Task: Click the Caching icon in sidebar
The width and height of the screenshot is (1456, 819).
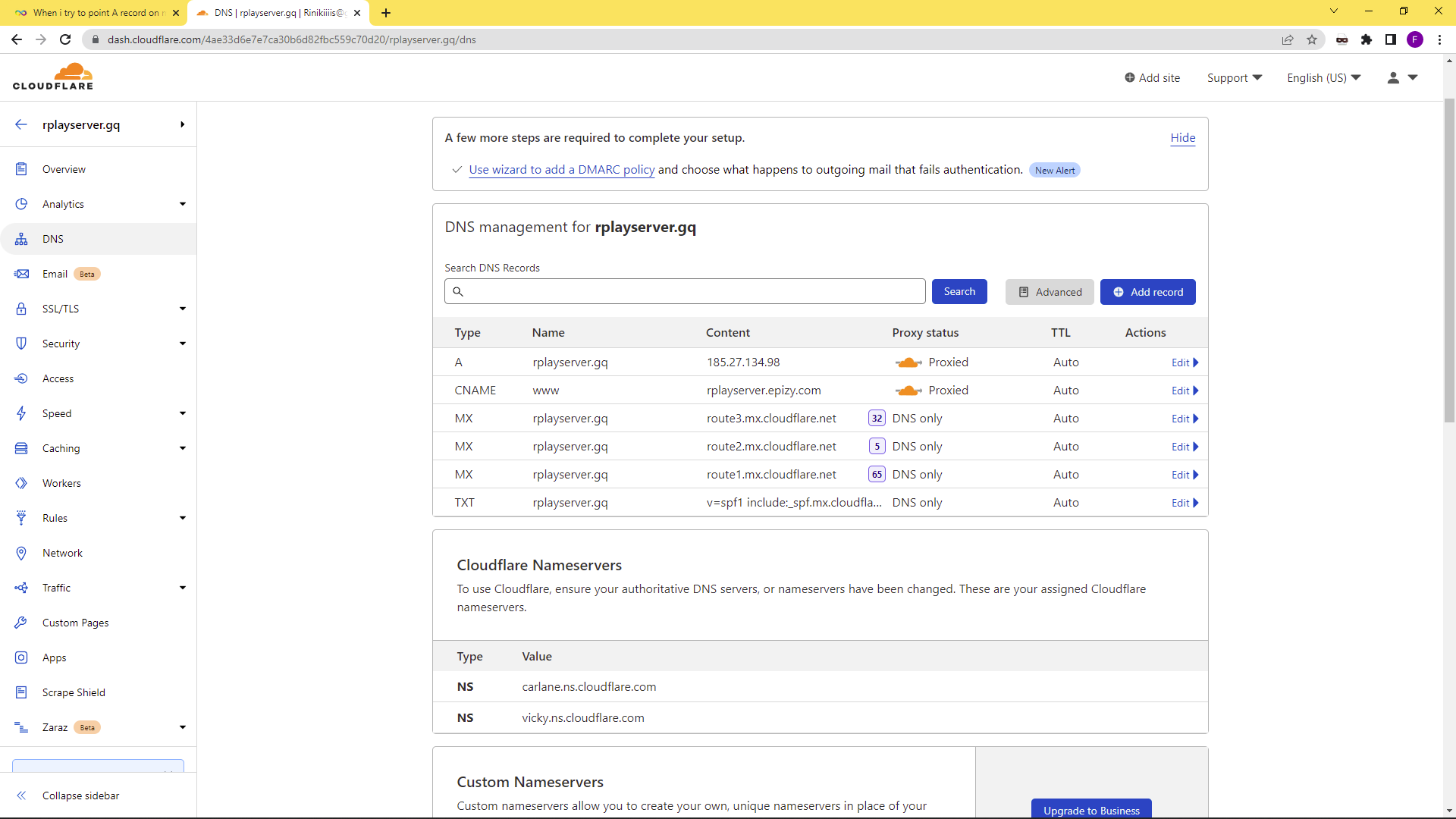Action: 21,448
